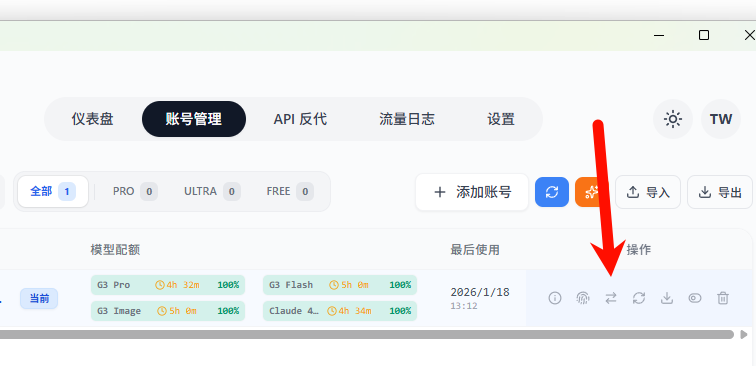Click the 导出 button
The image size is (756, 366).
[x=720, y=192]
